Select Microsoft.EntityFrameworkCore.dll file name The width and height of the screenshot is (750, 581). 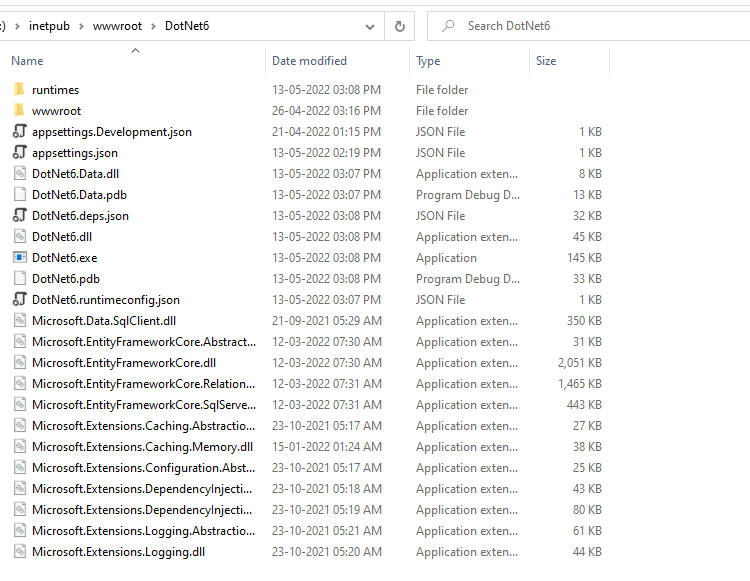pyautogui.click(x=124, y=363)
